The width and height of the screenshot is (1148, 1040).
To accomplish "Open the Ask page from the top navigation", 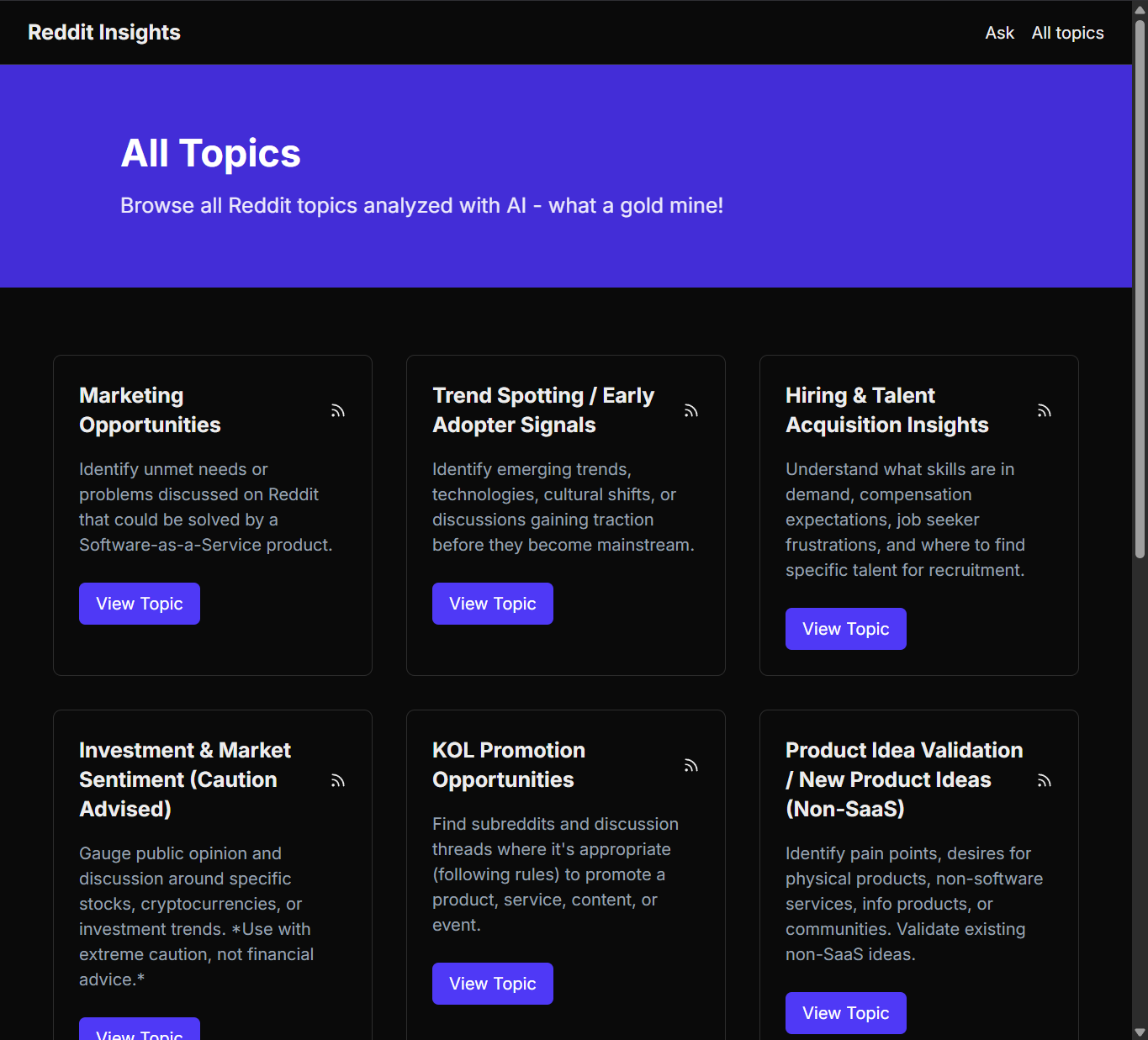I will (x=999, y=33).
